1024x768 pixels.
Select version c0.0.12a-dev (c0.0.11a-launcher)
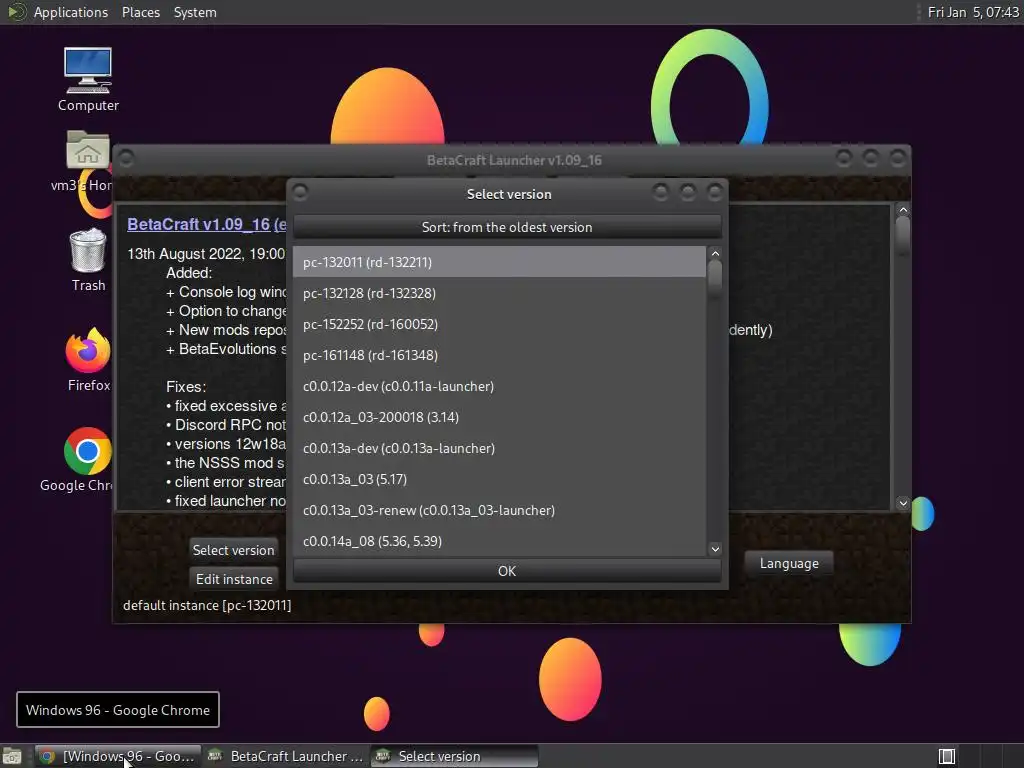499,386
